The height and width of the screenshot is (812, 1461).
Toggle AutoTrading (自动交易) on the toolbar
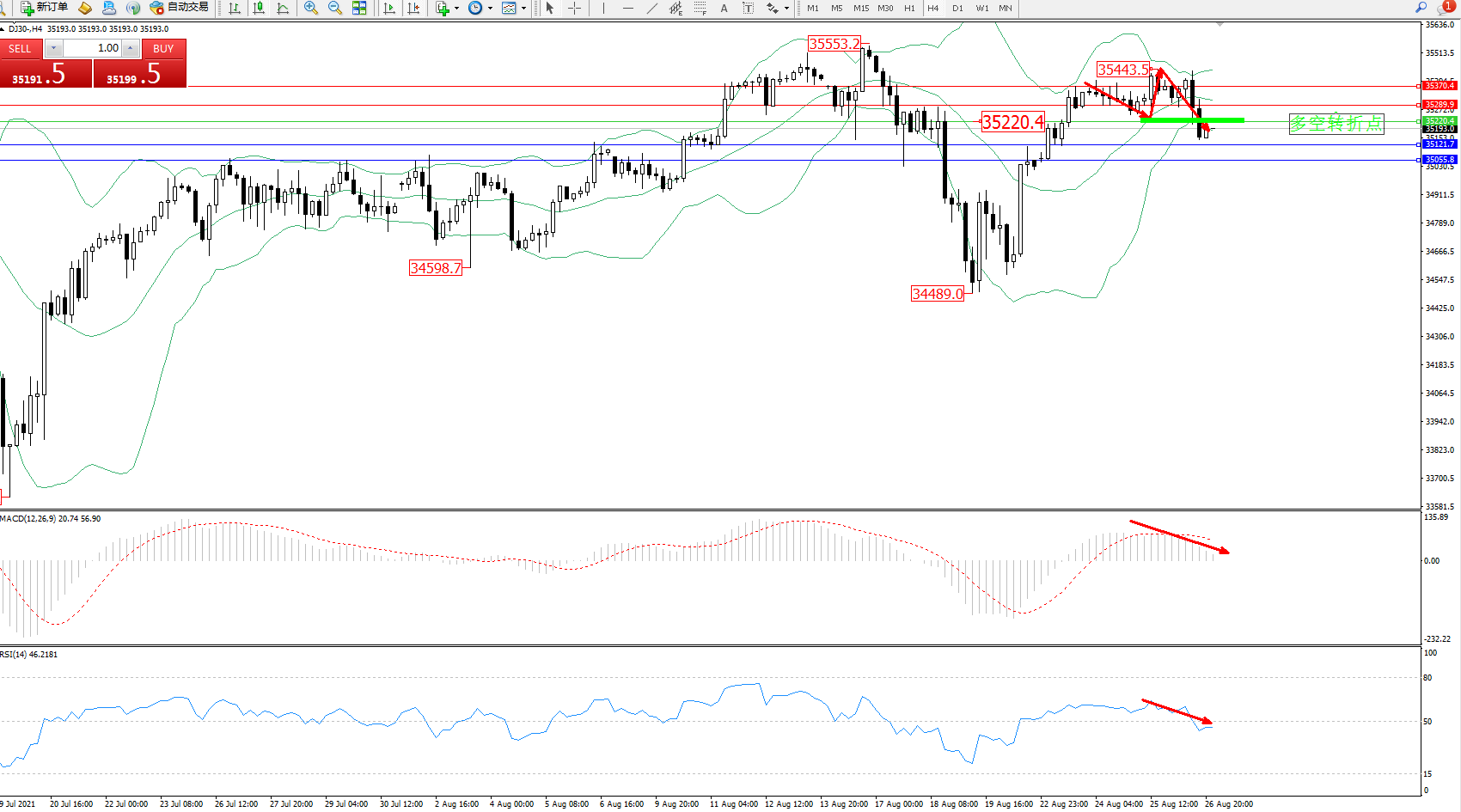pyautogui.click(x=180, y=8)
